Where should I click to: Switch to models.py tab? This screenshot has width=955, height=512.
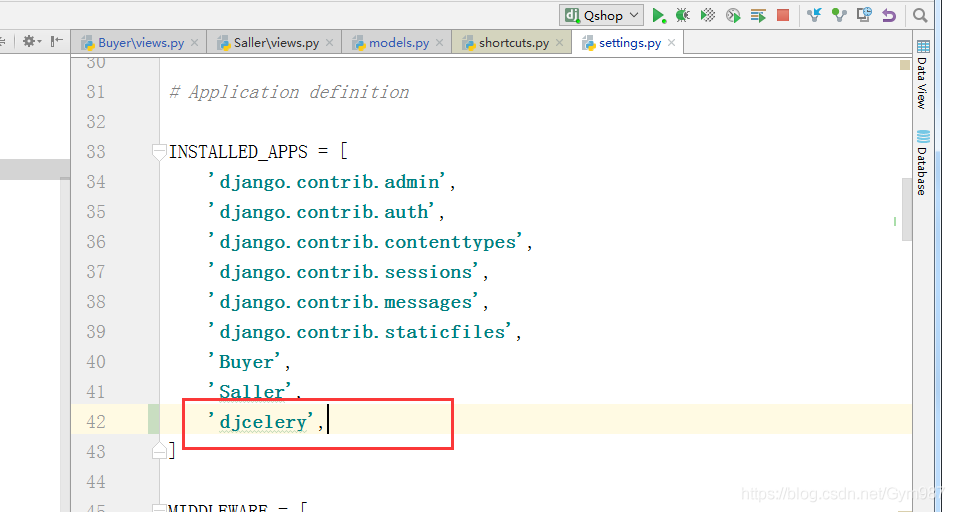tap(398, 43)
